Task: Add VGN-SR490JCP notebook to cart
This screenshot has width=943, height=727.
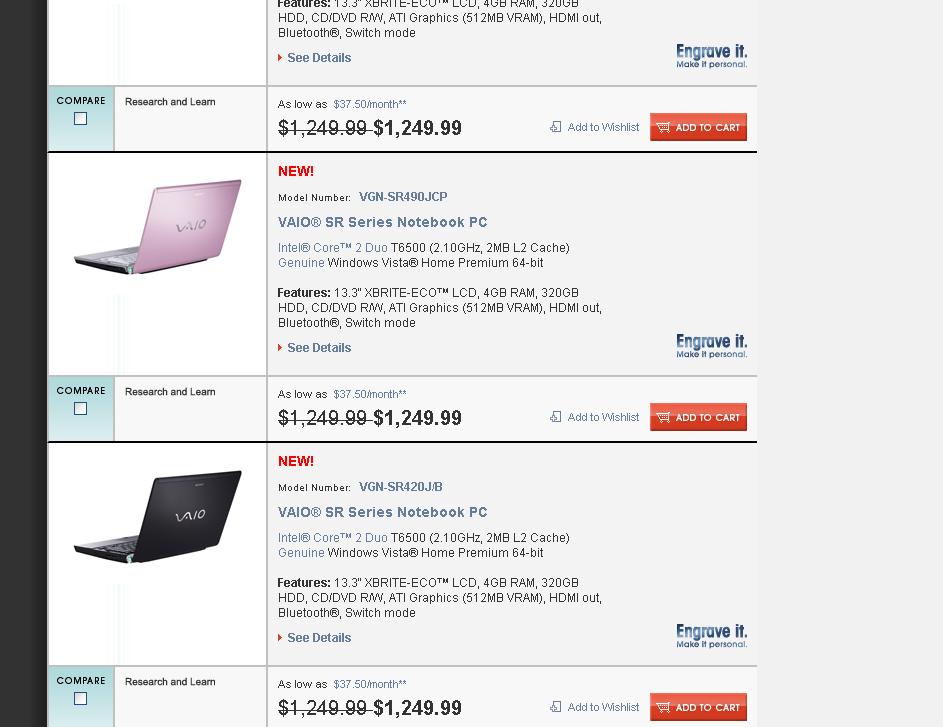Action: coord(698,417)
